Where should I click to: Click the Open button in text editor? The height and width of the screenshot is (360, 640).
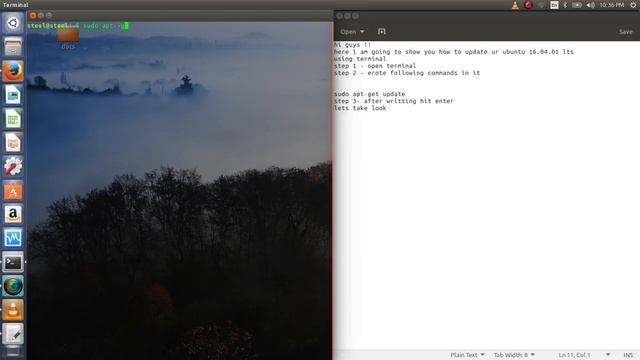point(348,31)
